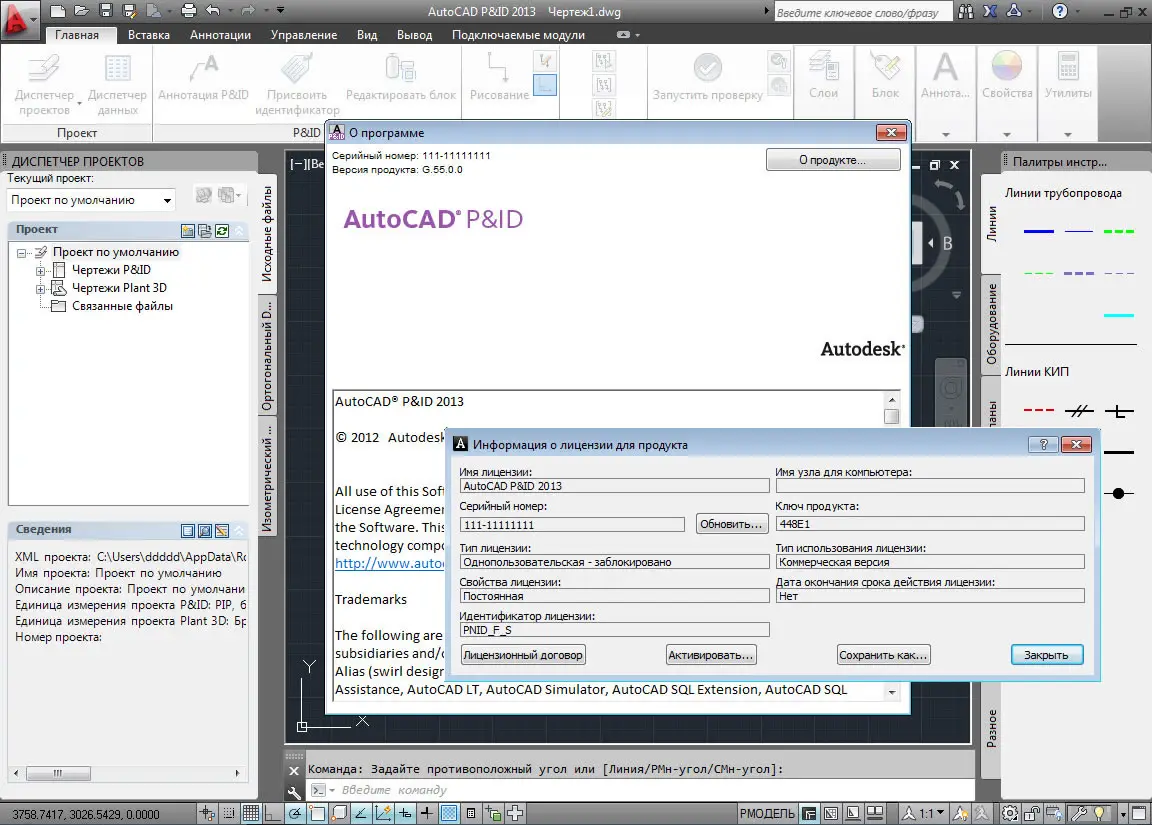Image resolution: width=1152 pixels, height=825 pixels.
Task: Open the Изометрический vertical tab
Action: [267, 476]
